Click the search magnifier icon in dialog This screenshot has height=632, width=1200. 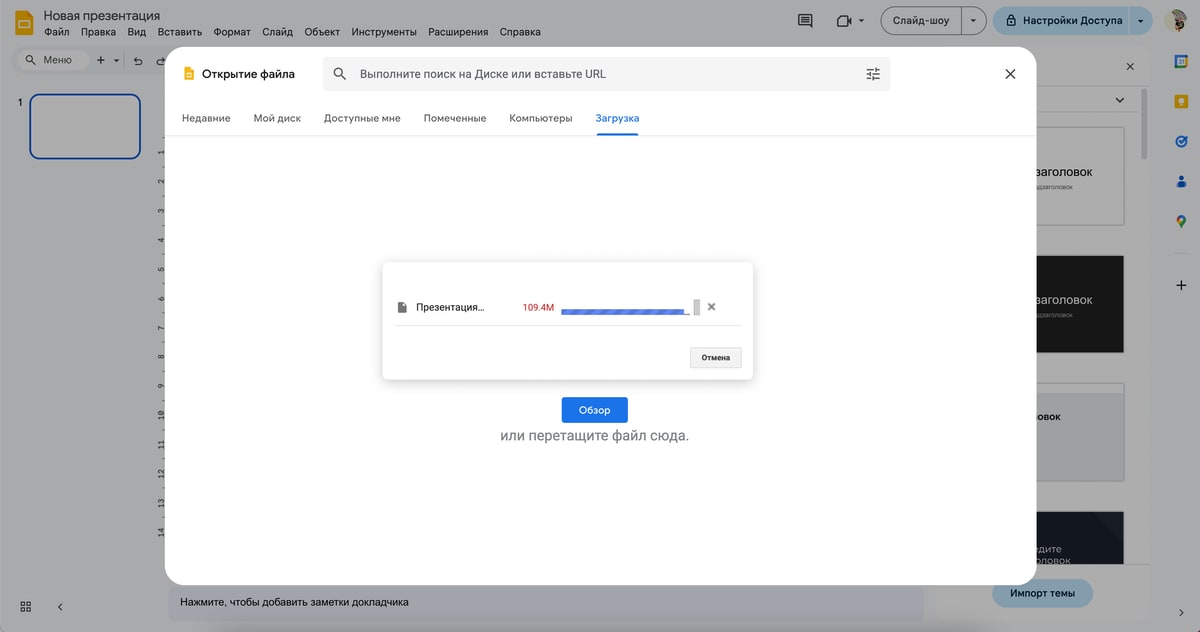340,74
